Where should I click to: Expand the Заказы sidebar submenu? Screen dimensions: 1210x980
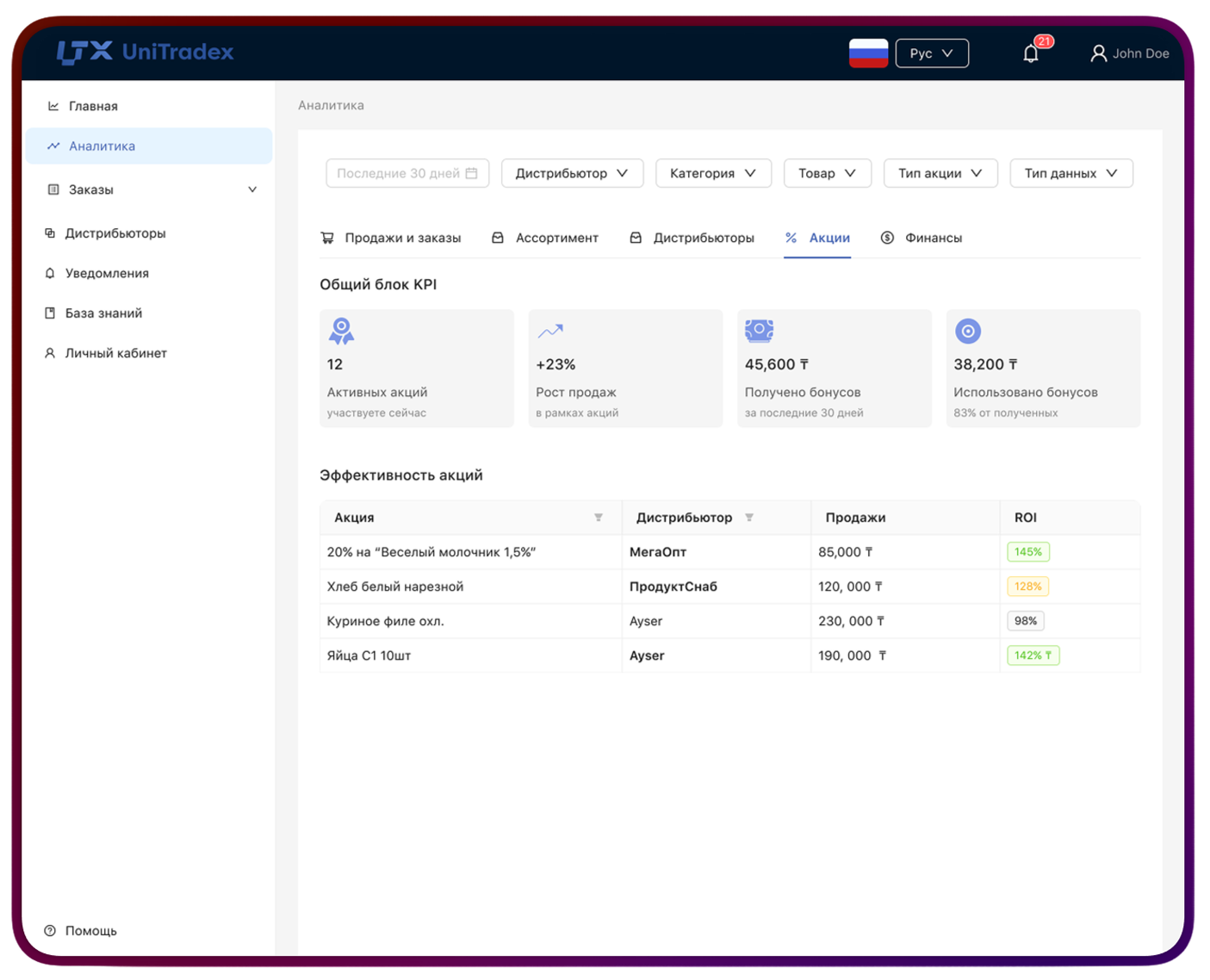pos(252,189)
